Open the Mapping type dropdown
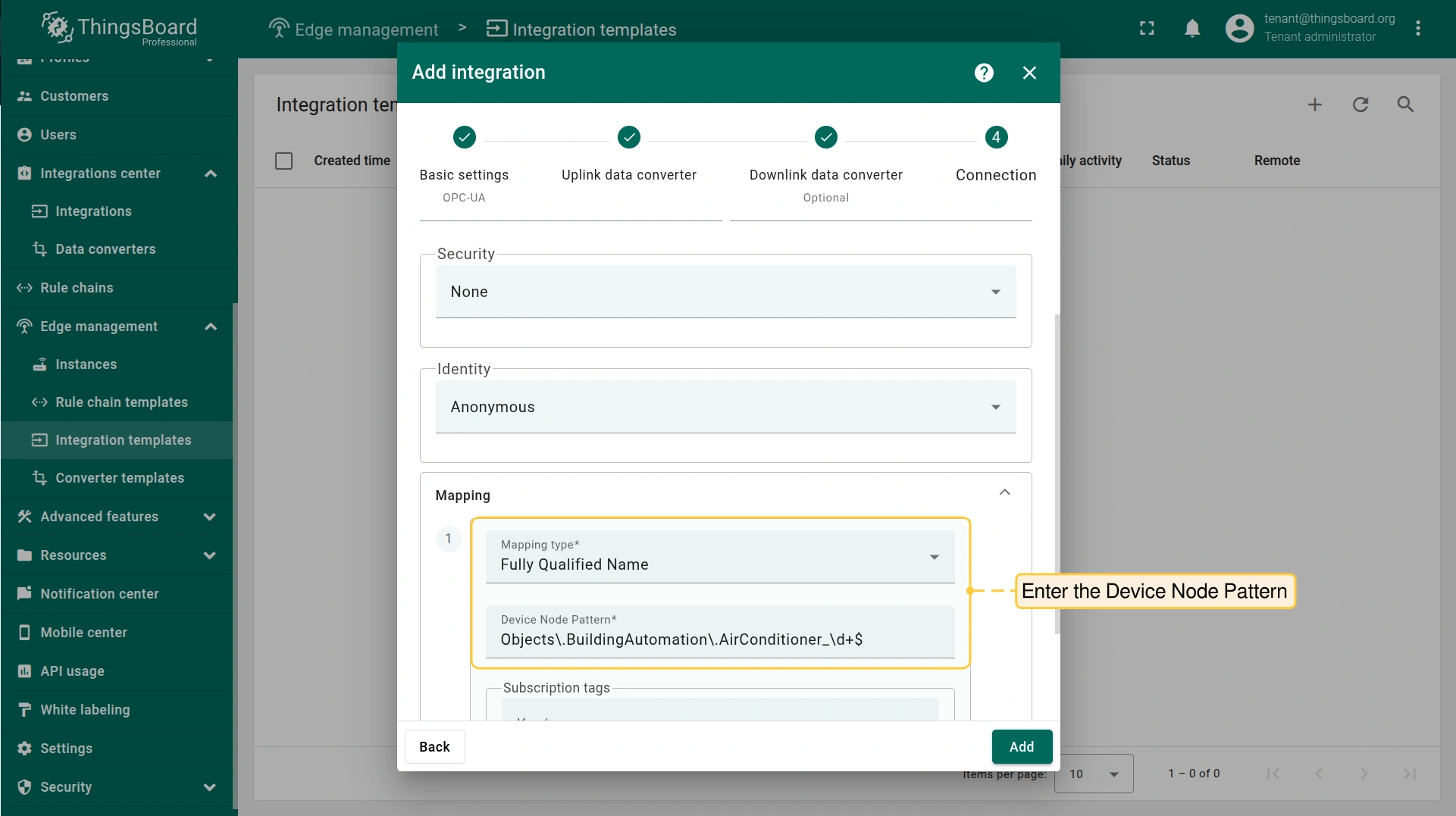This screenshot has height=816, width=1456. (x=719, y=558)
